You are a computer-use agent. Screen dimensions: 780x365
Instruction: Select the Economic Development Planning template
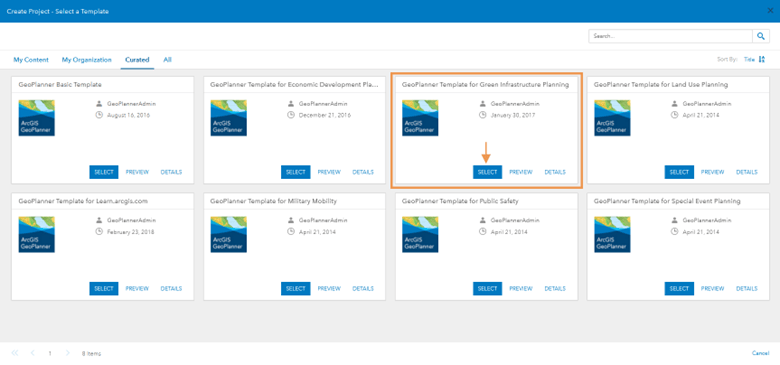295,172
